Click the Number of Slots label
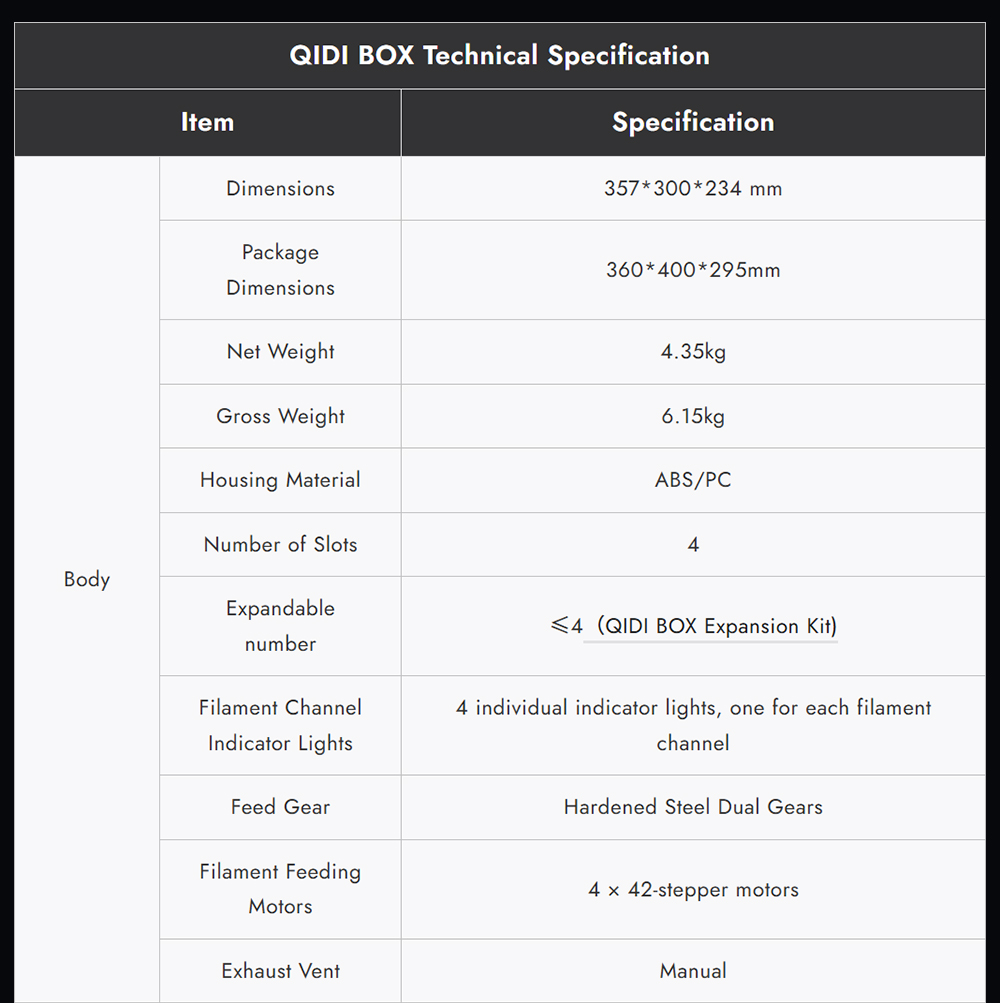The width and height of the screenshot is (1000, 1003). pos(280,544)
